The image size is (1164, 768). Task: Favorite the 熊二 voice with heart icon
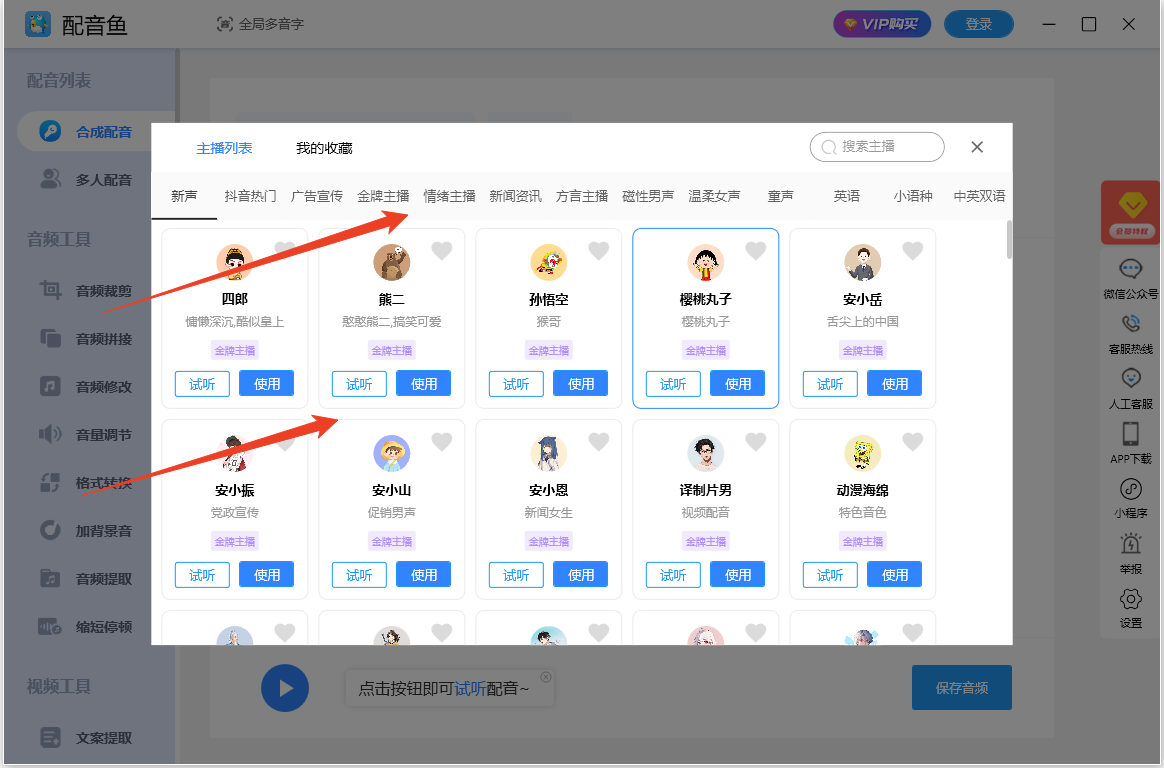442,251
